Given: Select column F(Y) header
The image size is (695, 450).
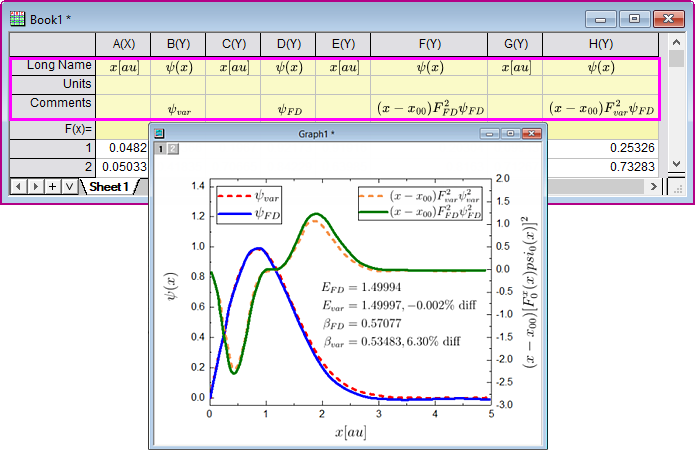Looking at the screenshot, I should point(429,44).
